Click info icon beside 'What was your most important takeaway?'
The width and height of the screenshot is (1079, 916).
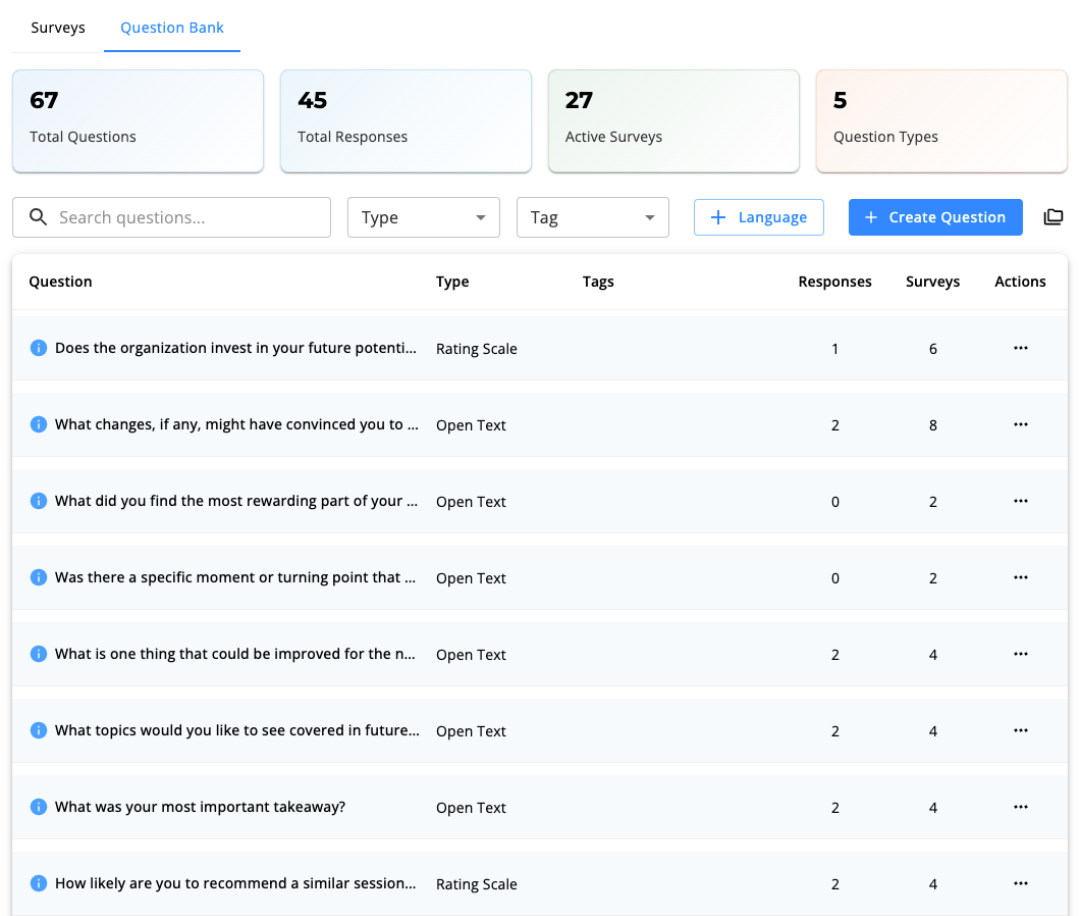click(x=38, y=807)
